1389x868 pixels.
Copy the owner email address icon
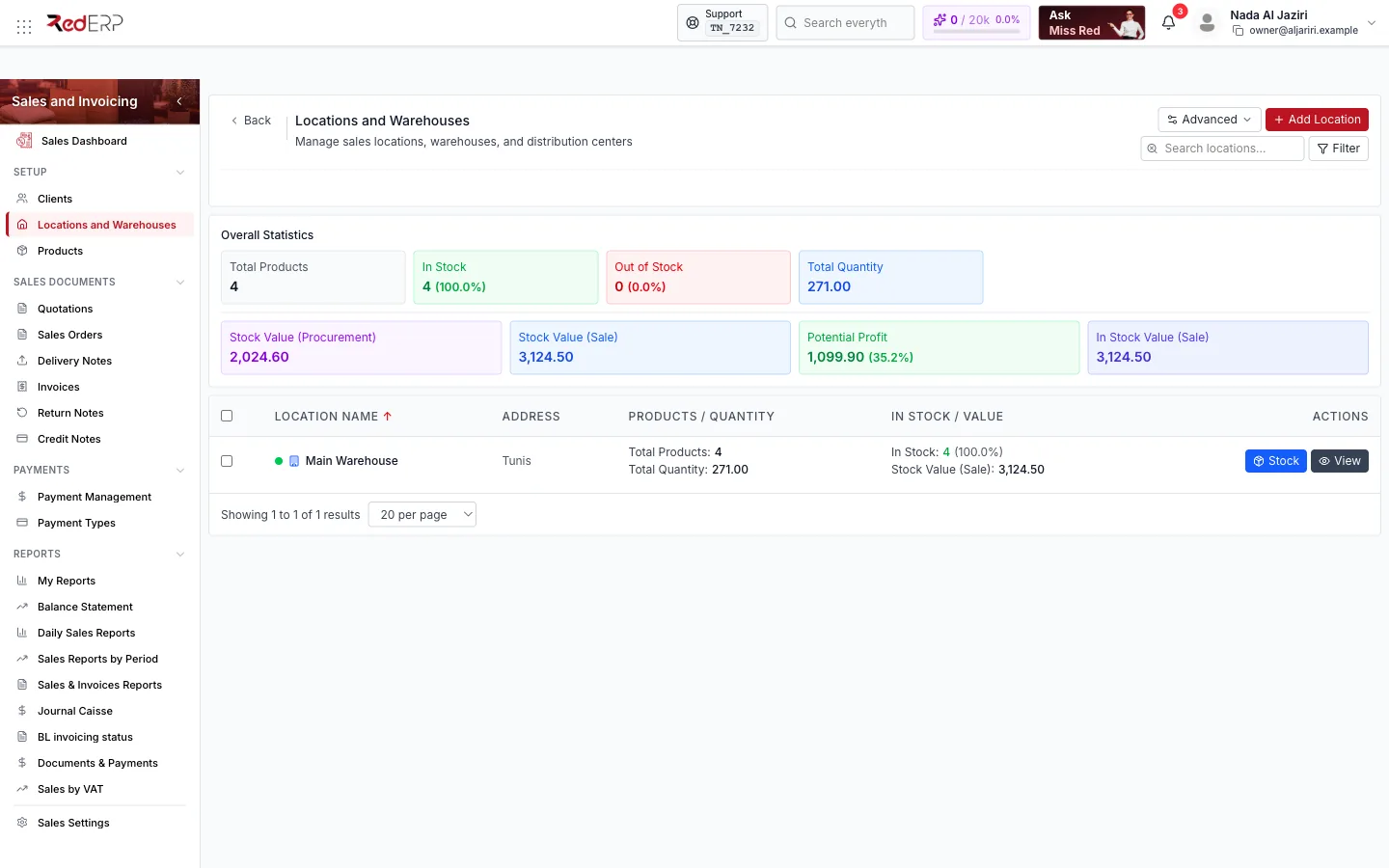(x=1238, y=31)
